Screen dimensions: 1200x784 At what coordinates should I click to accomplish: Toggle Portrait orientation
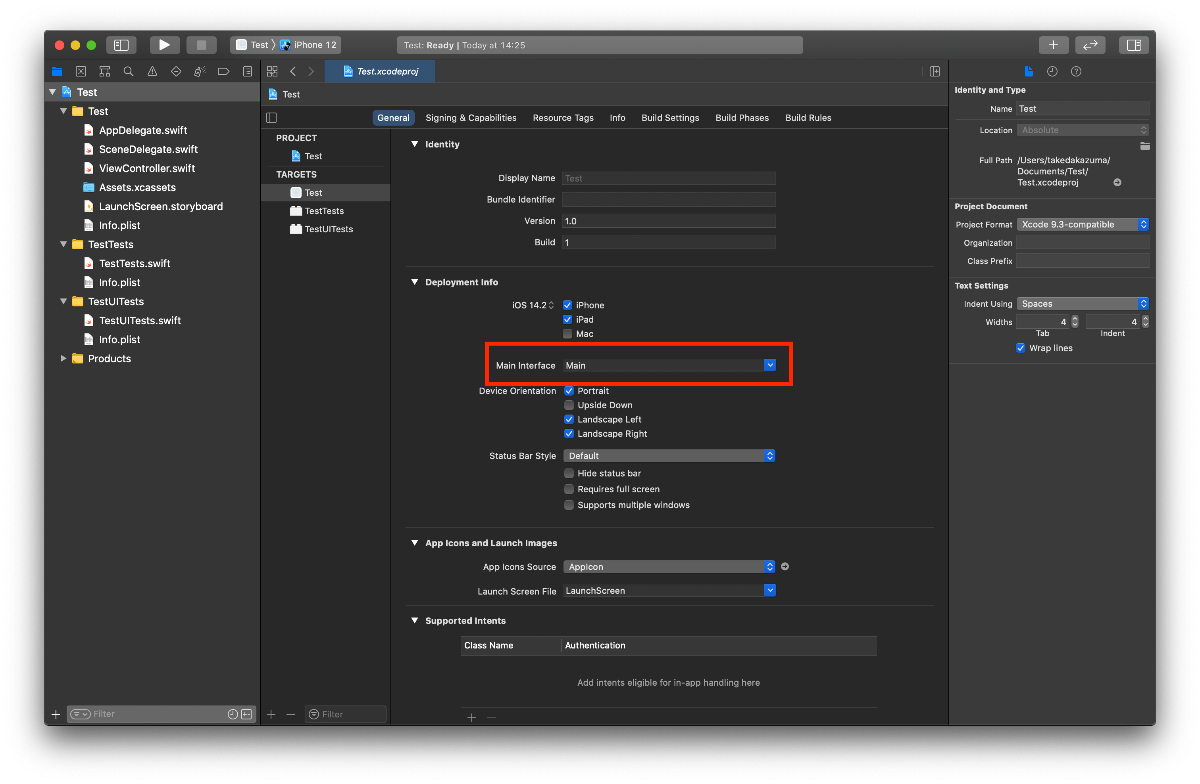[x=569, y=391]
